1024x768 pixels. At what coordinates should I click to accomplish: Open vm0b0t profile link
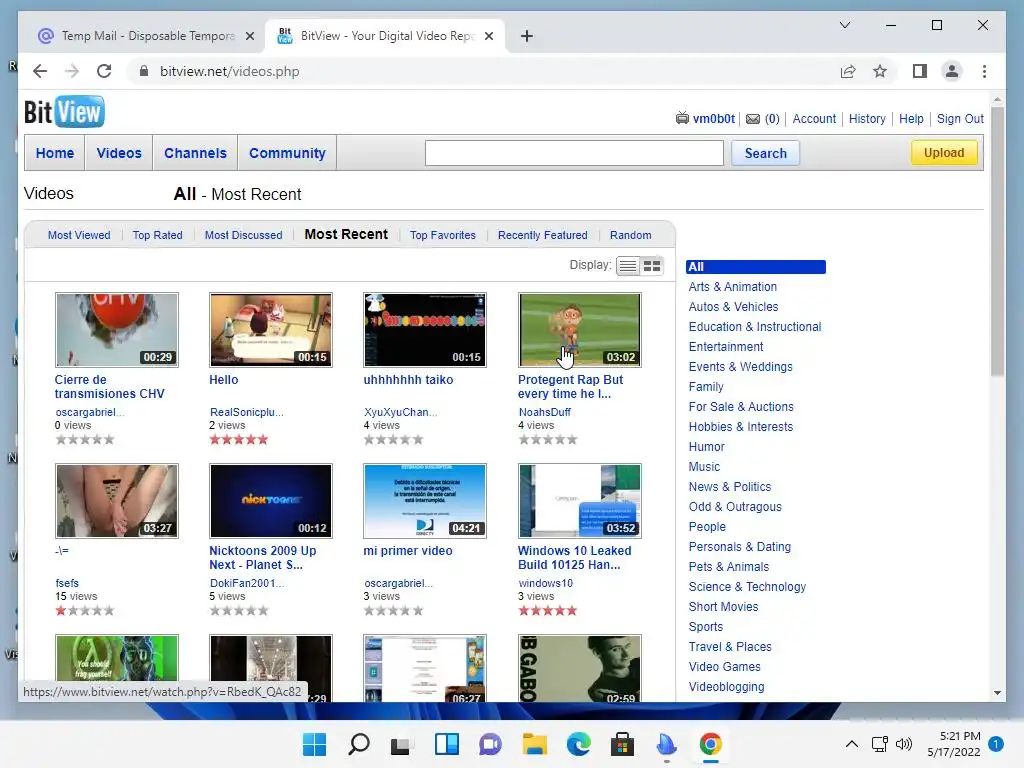(714, 119)
